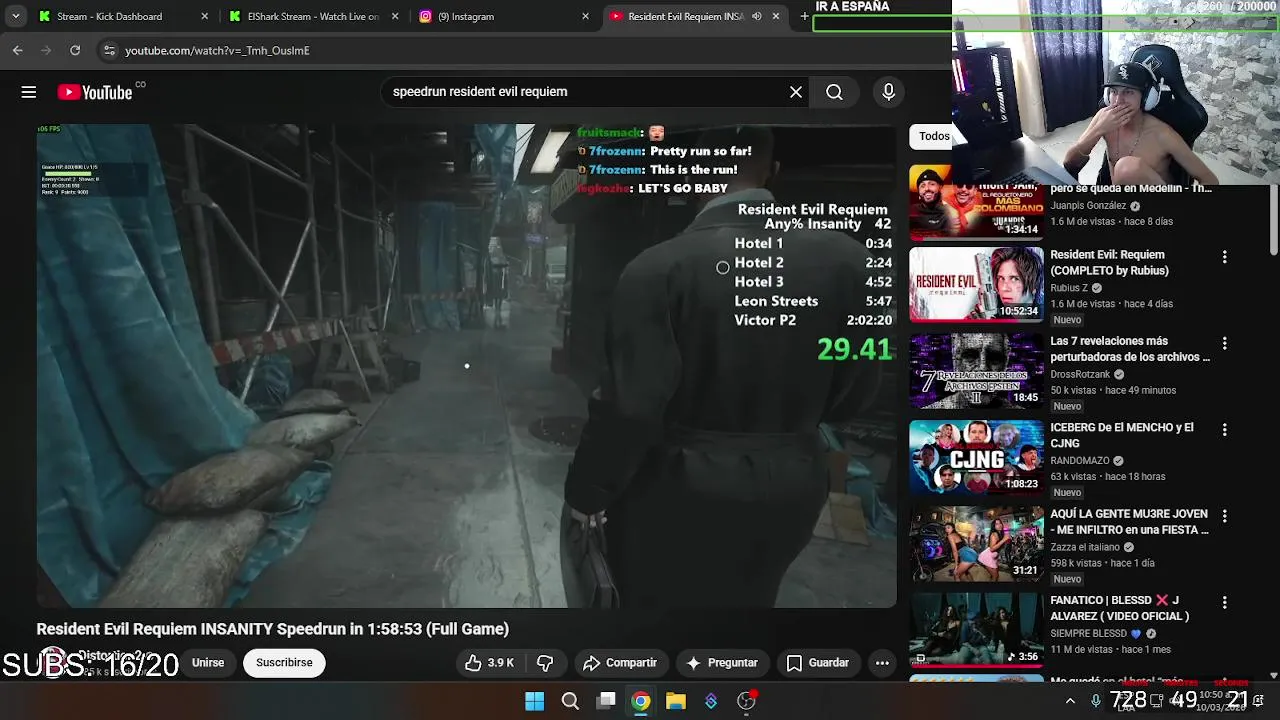Open options for Zazza el italiano video
The height and width of the screenshot is (720, 1280).
1224,516
